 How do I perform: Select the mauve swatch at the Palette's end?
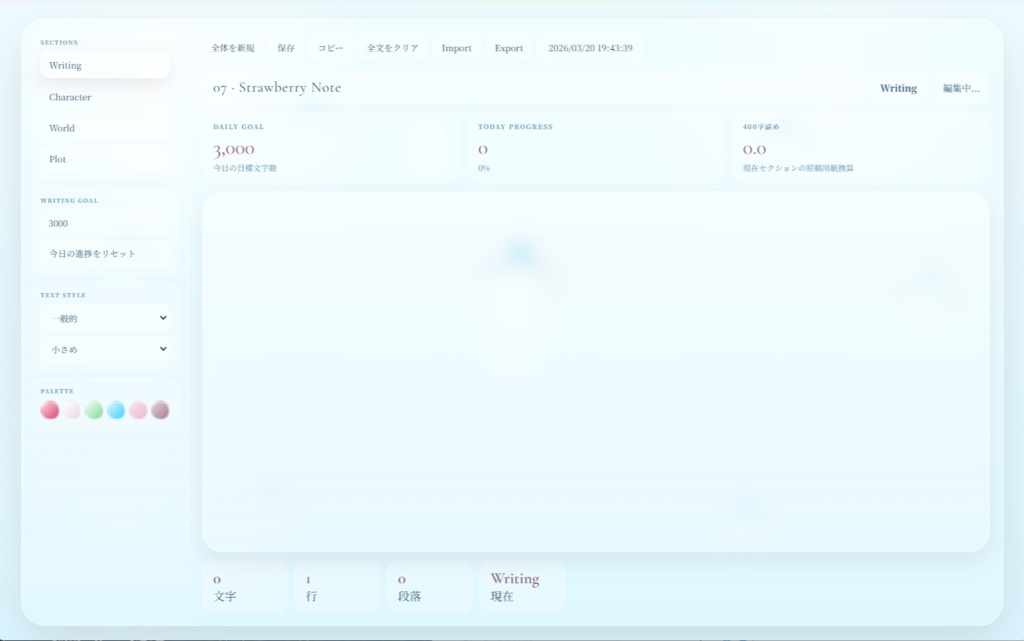coord(160,409)
